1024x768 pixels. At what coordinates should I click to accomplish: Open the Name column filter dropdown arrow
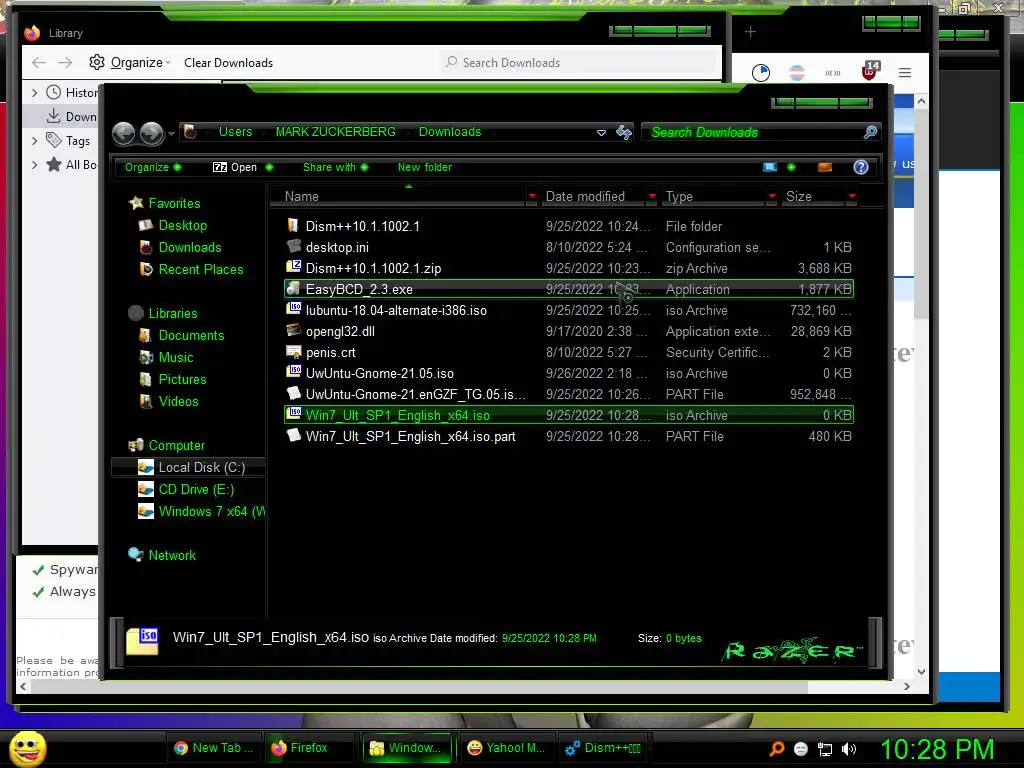[x=532, y=196]
